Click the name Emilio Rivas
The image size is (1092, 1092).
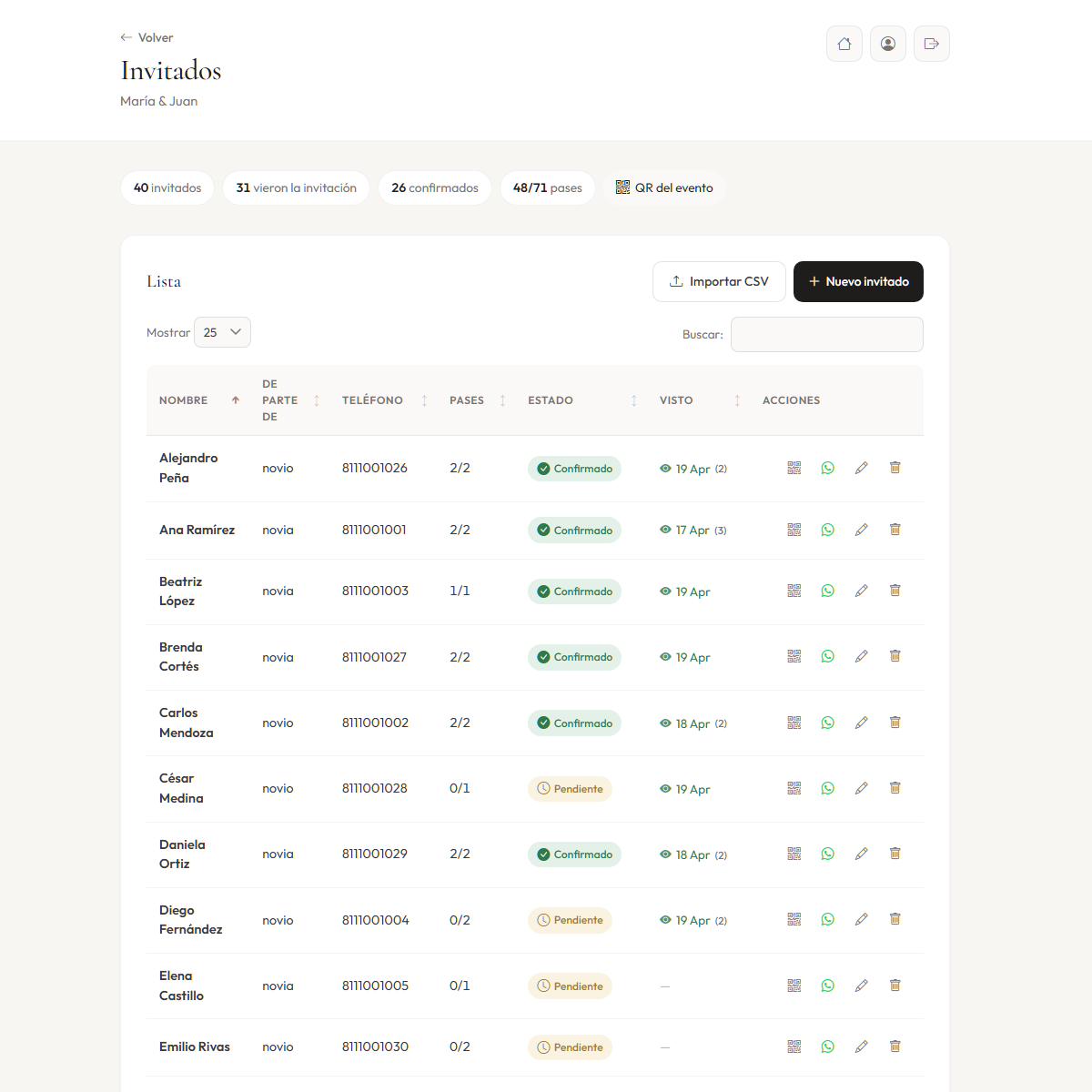[x=195, y=1046]
